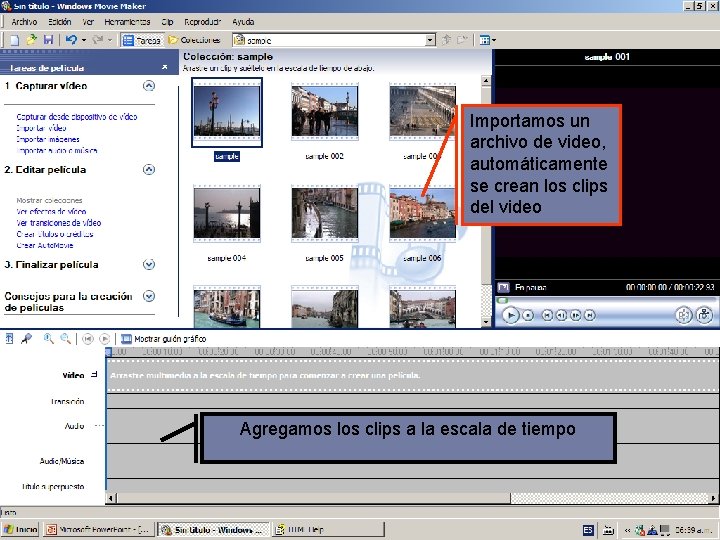Select the sample 002 clip thumbnail
This screenshot has width=720, height=540.
point(325,112)
